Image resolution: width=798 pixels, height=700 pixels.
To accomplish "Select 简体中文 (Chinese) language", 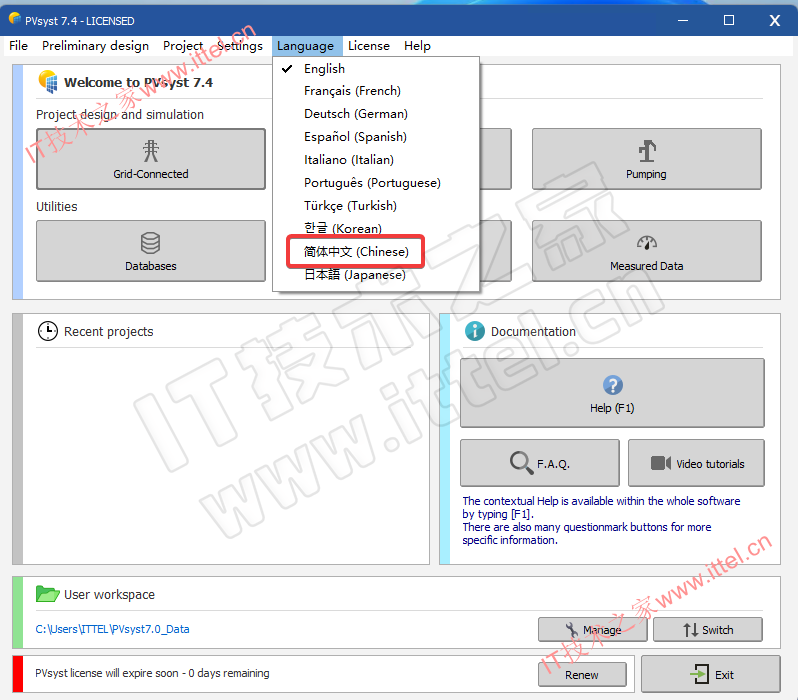I will tap(376, 251).
